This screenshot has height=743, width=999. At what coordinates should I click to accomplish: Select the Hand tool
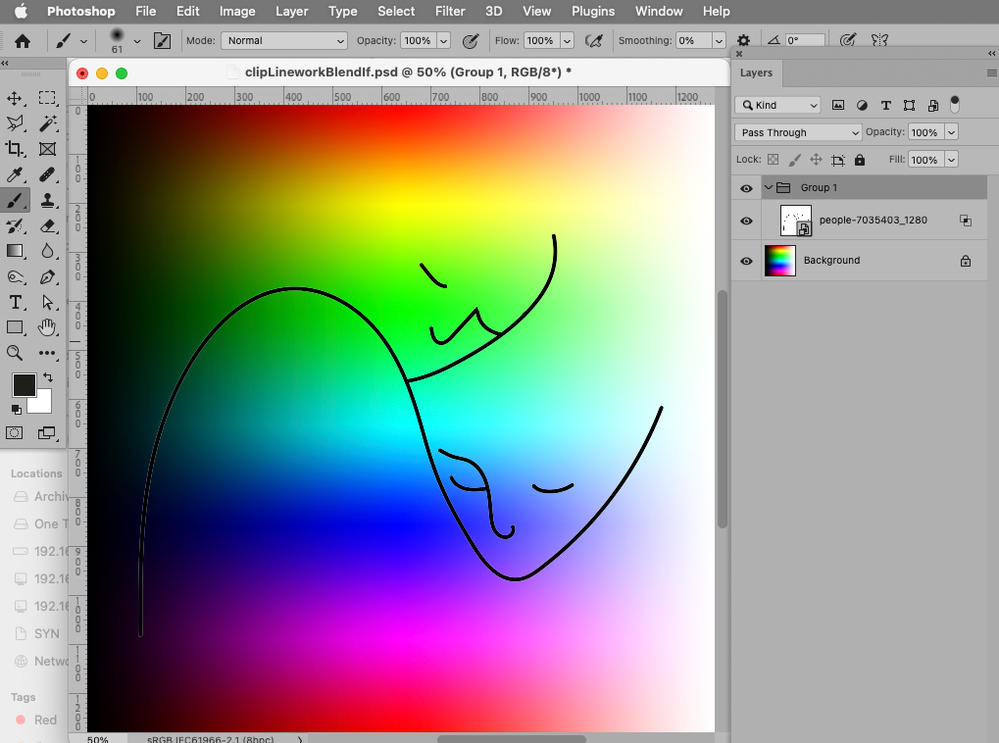(x=47, y=327)
